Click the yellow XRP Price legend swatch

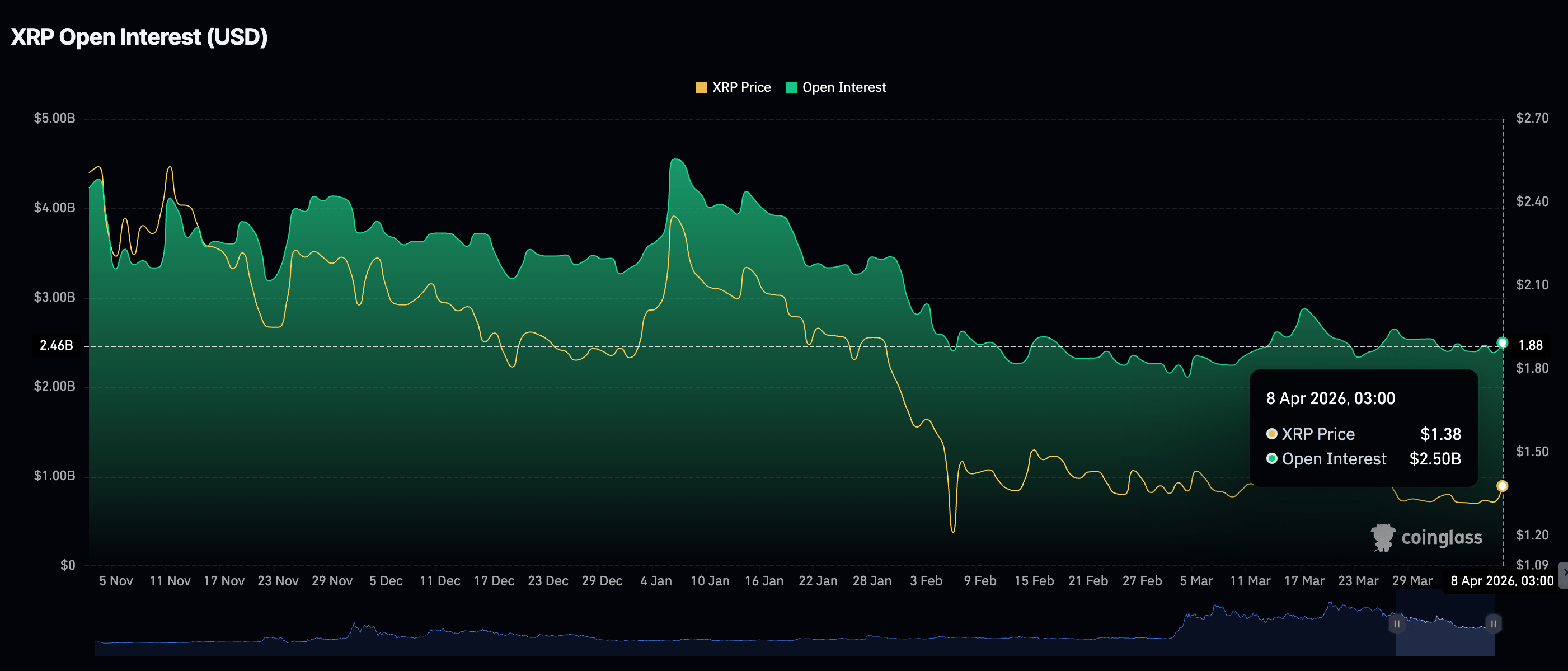point(701,88)
